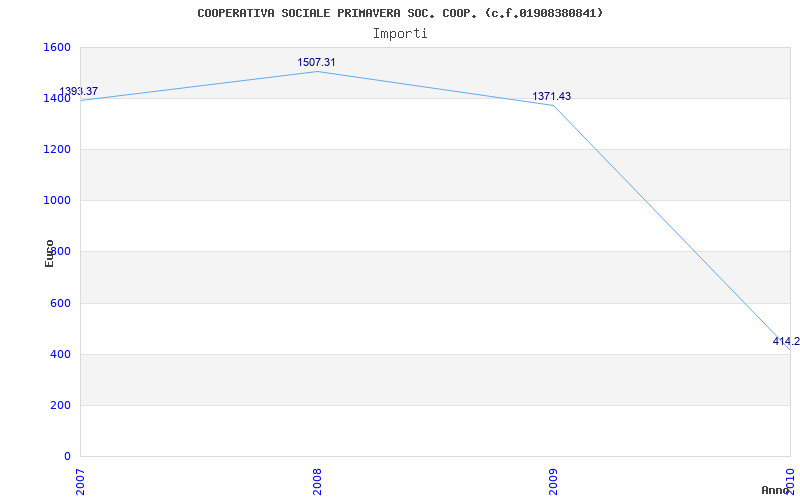Click the Euro y-axis label
The height and width of the screenshot is (500, 800).
point(49,253)
